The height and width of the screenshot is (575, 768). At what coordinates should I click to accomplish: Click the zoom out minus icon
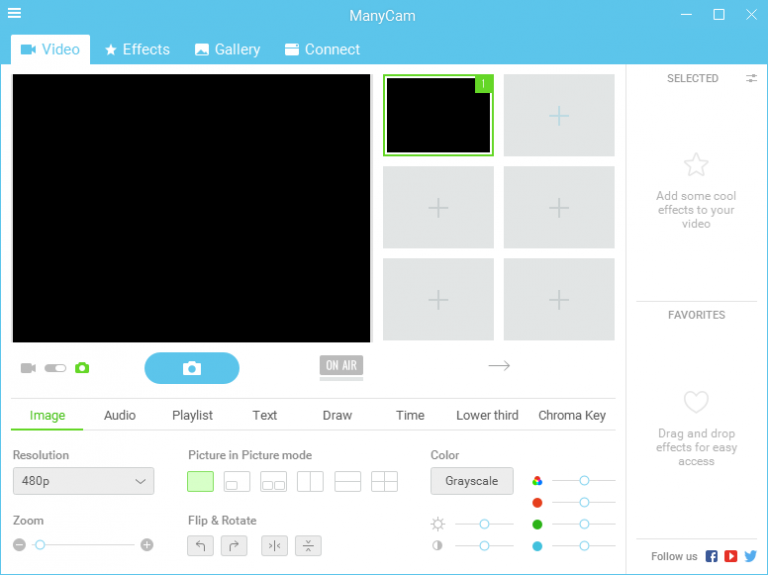[x=20, y=545]
